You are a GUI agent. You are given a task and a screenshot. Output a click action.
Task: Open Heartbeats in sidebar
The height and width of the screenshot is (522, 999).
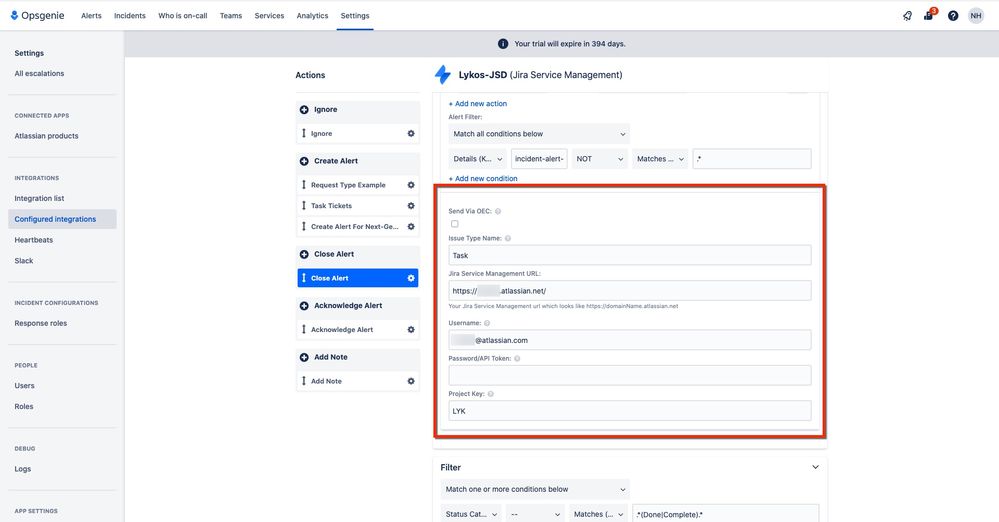click(34, 240)
